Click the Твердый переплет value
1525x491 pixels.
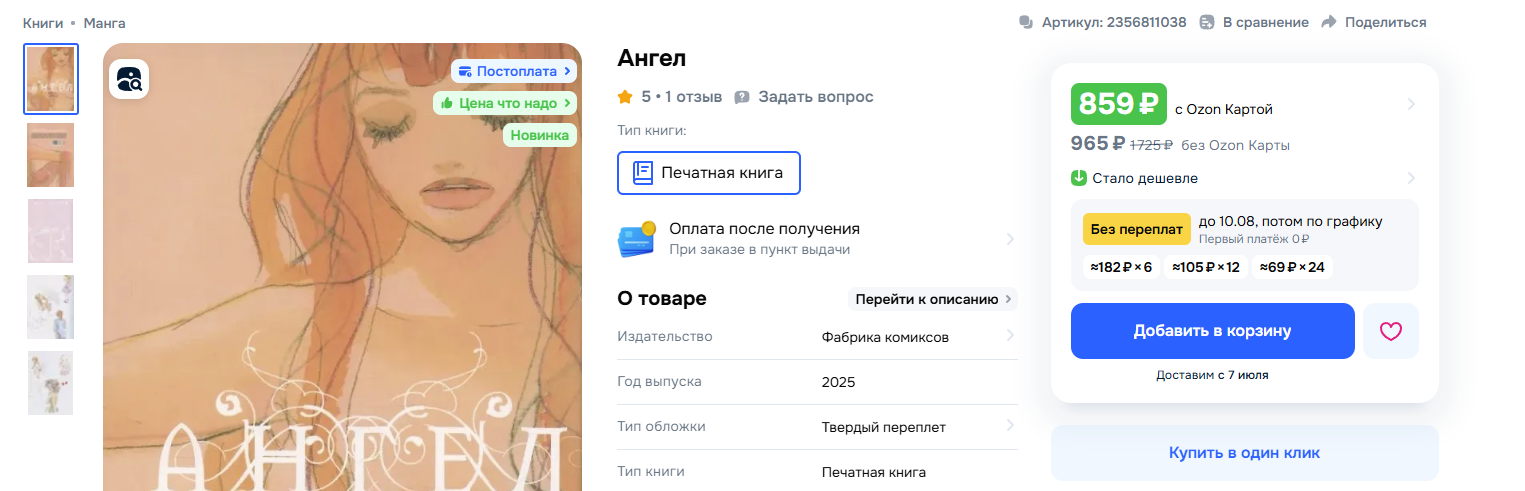(x=884, y=427)
